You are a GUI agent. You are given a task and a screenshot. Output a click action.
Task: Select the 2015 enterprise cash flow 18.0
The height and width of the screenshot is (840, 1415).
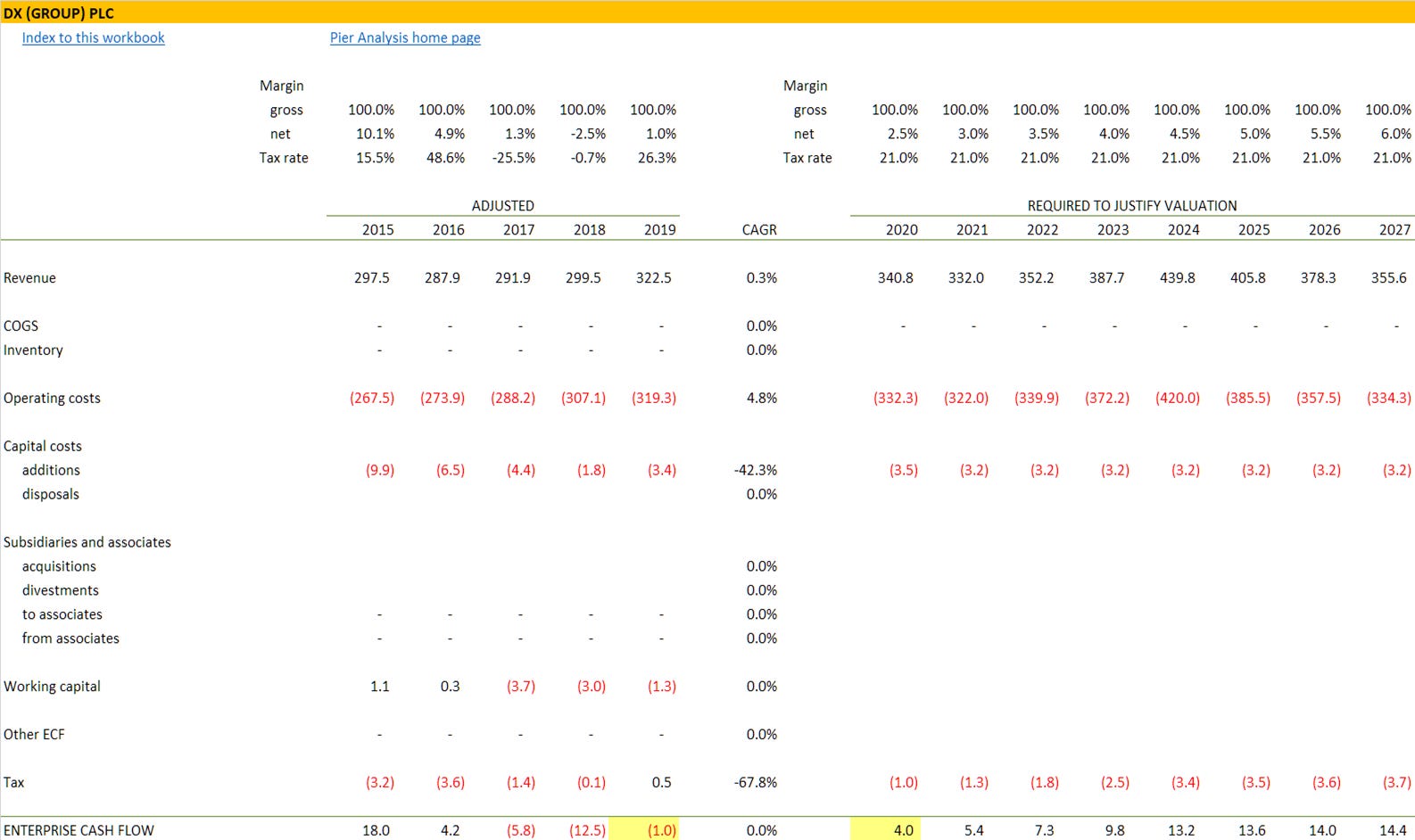376,830
